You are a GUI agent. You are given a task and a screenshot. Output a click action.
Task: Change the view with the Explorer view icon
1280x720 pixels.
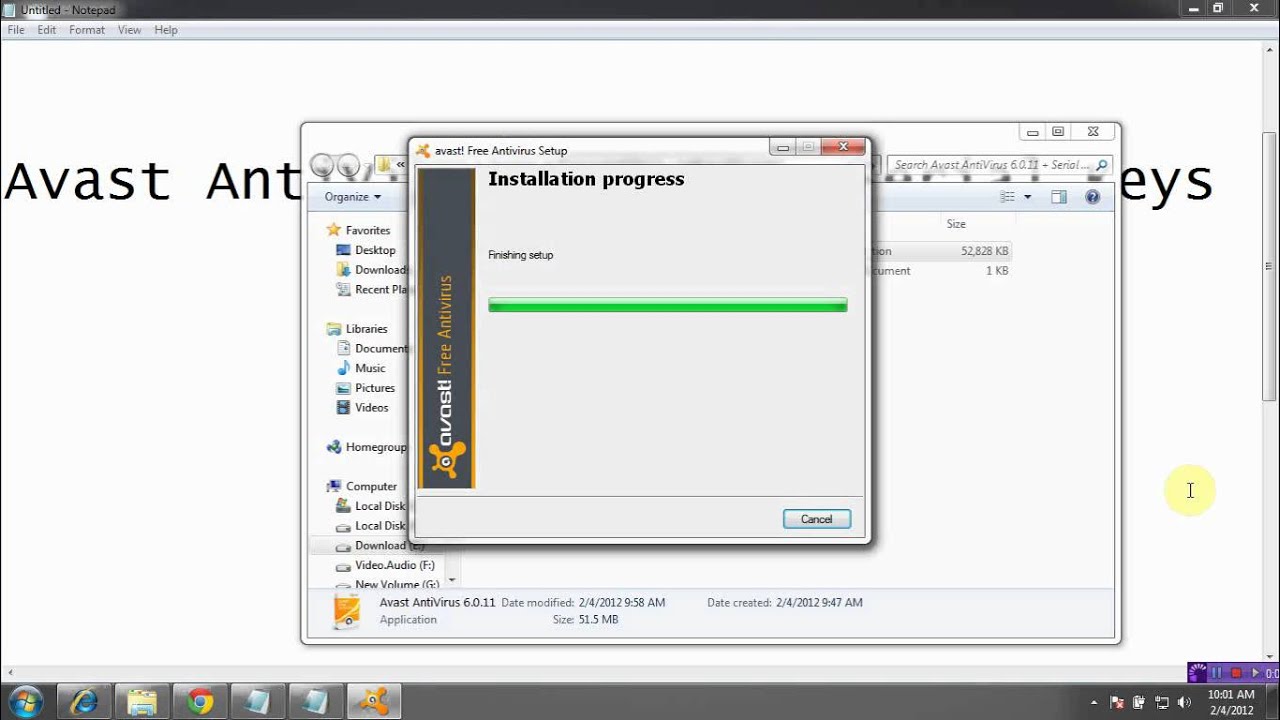[1007, 197]
